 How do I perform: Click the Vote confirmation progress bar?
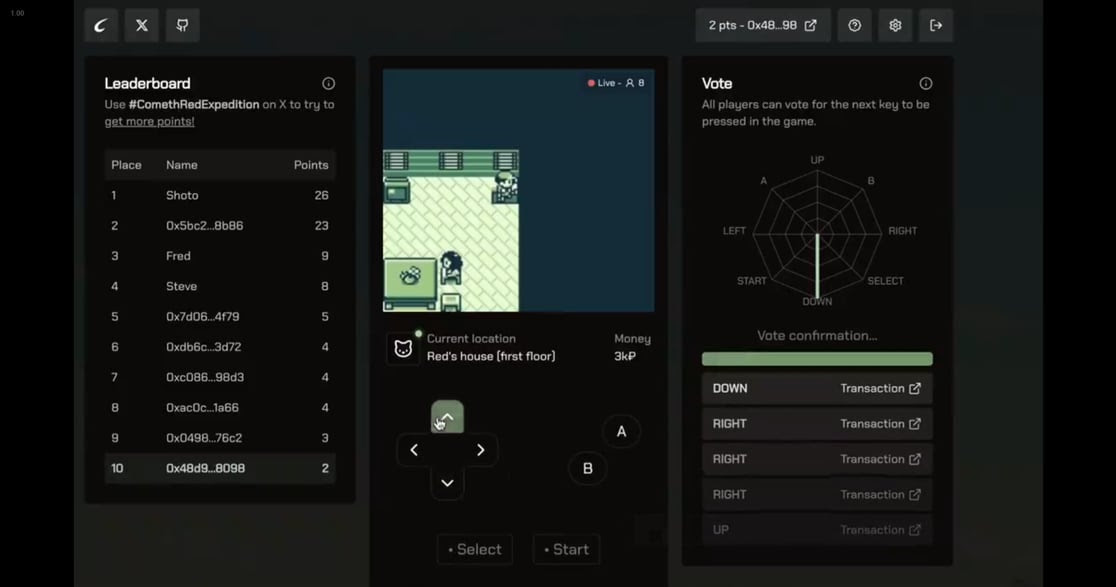(x=817, y=359)
